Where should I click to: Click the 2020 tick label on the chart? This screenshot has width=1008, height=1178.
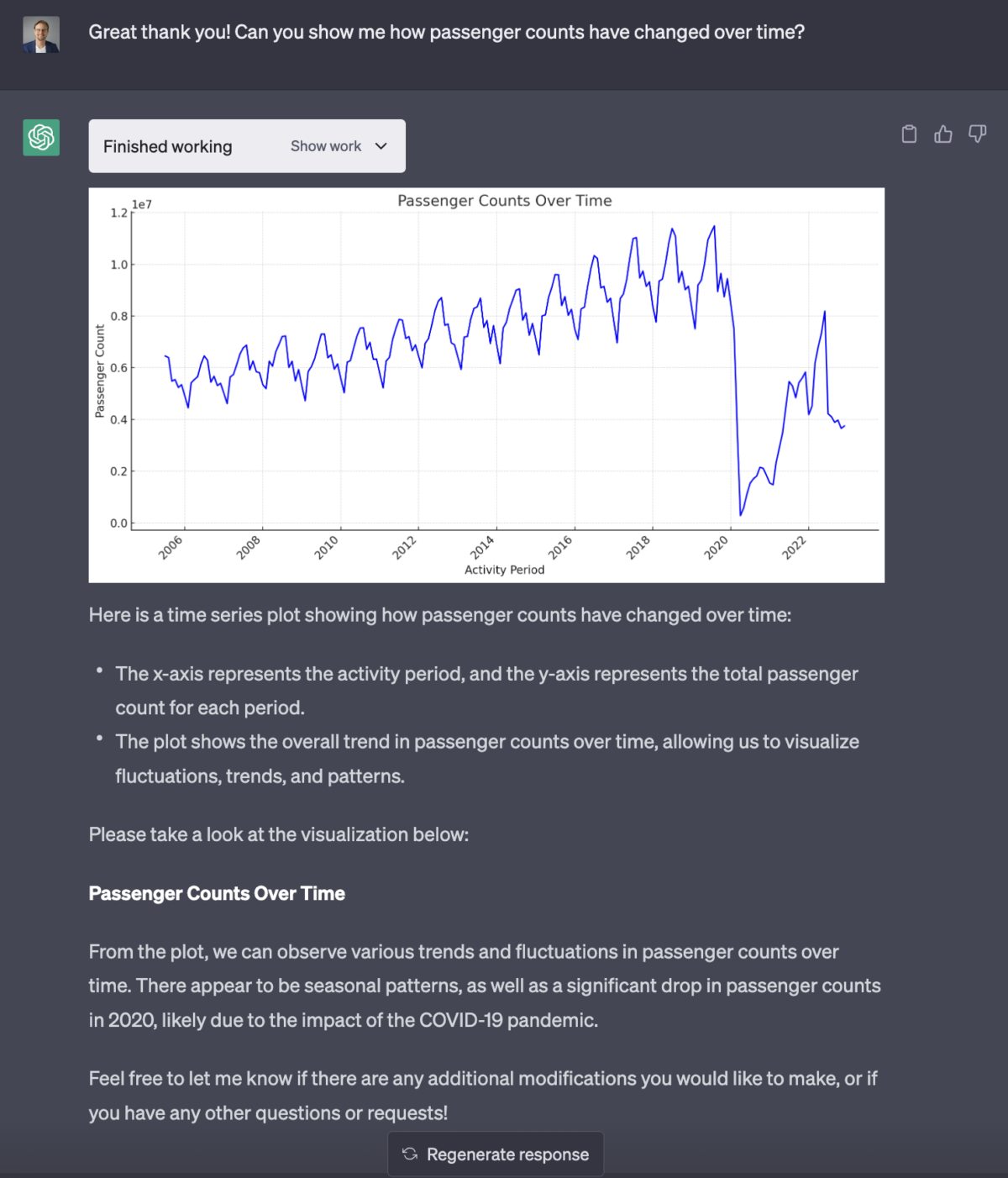coord(714,546)
